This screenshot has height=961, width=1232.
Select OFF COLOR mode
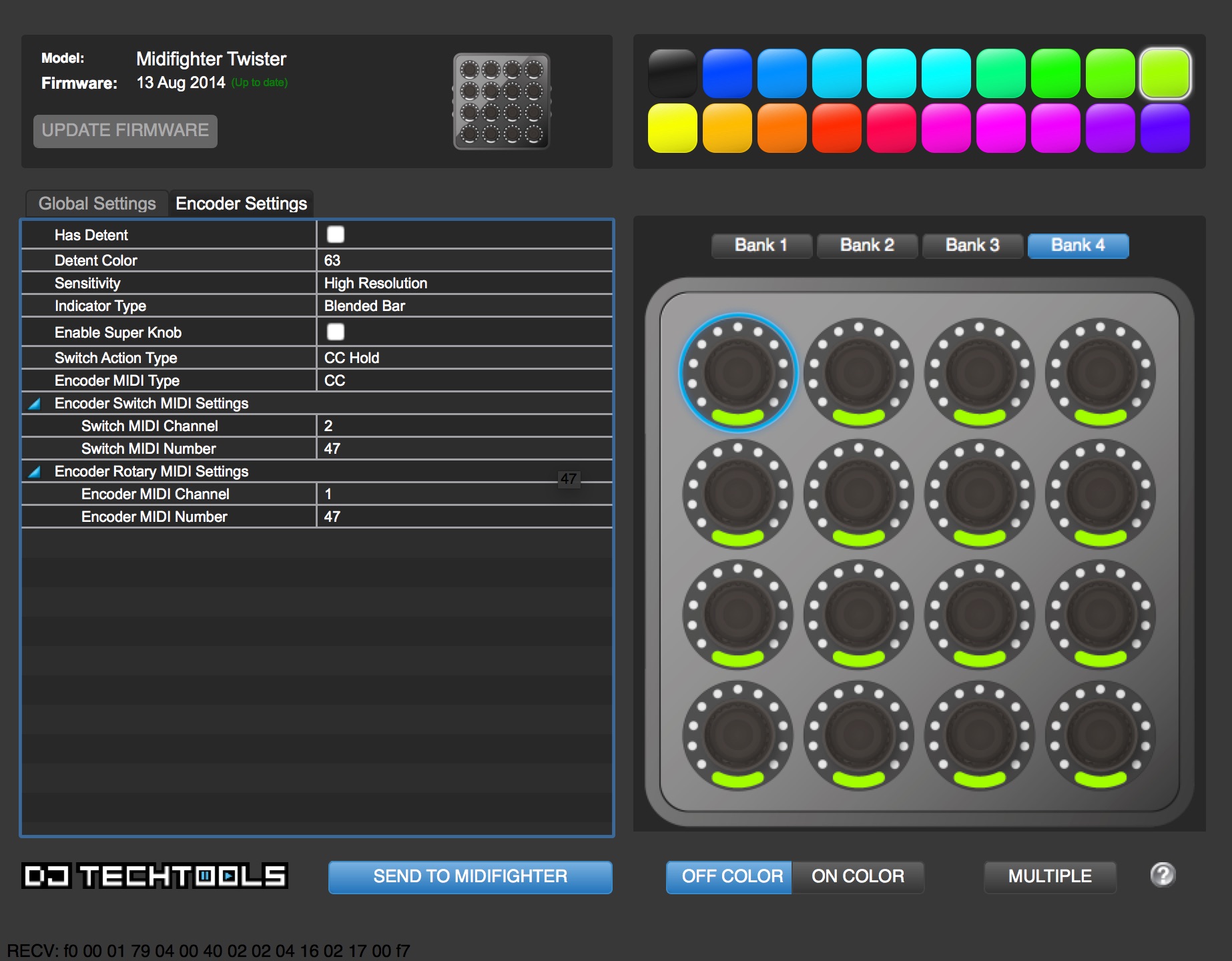(x=729, y=877)
